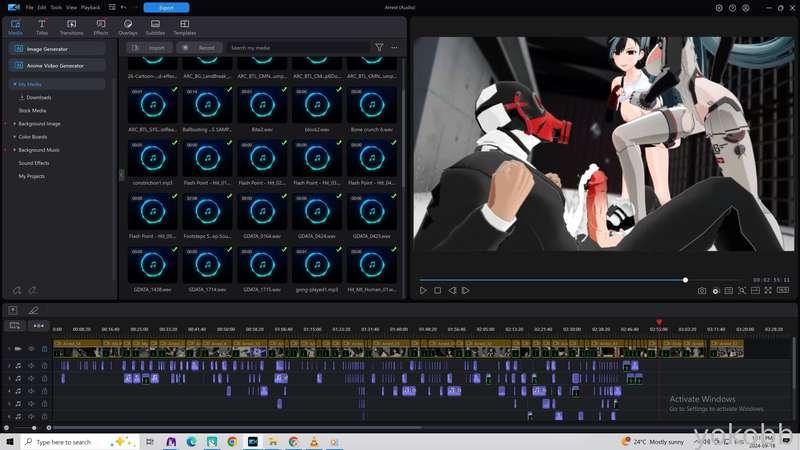Select the GDATA_0164.wav audio clip
800x450 pixels.
point(262,211)
